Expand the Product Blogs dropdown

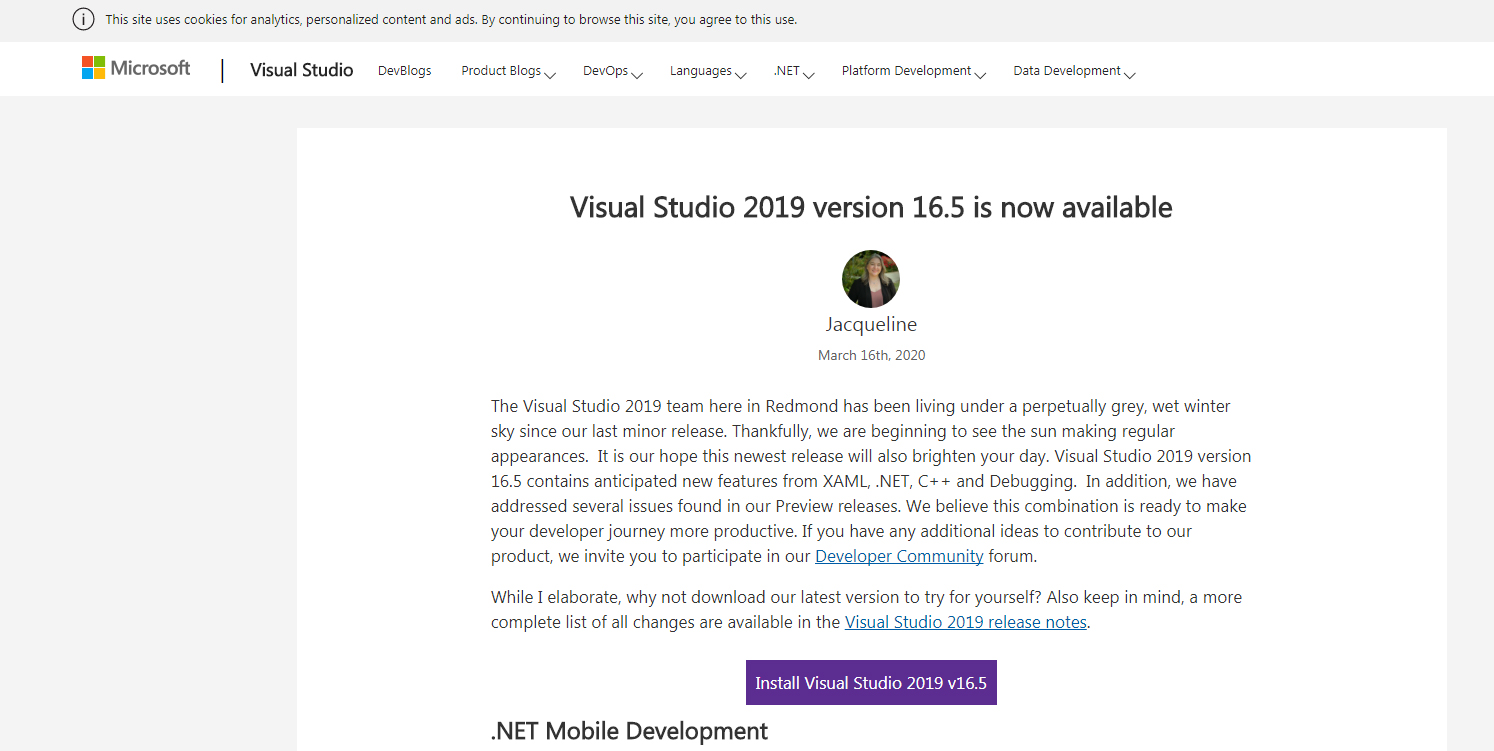[507, 71]
